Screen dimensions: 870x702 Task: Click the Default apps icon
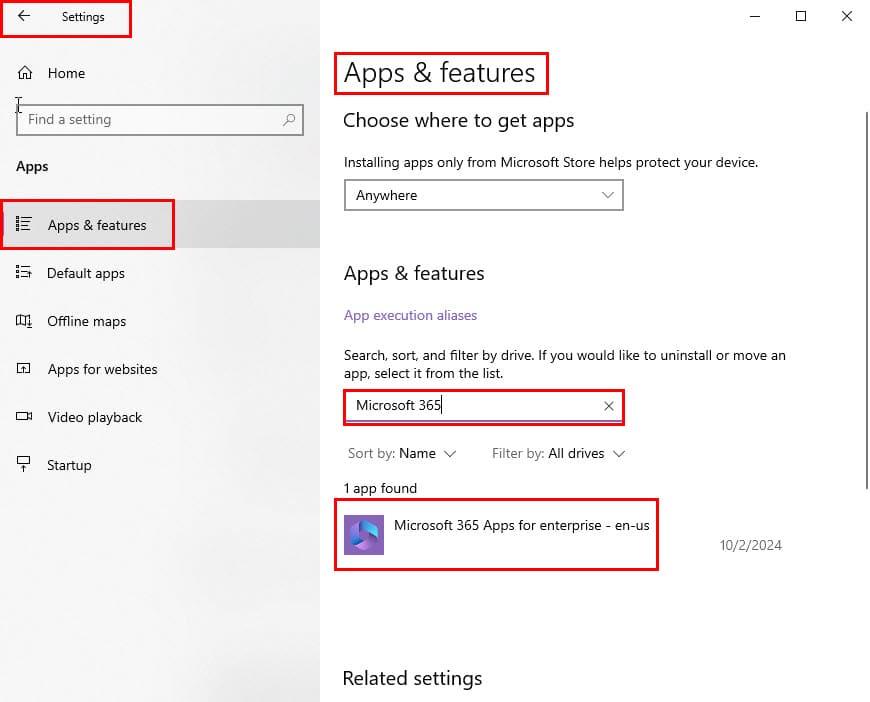tap(23, 272)
